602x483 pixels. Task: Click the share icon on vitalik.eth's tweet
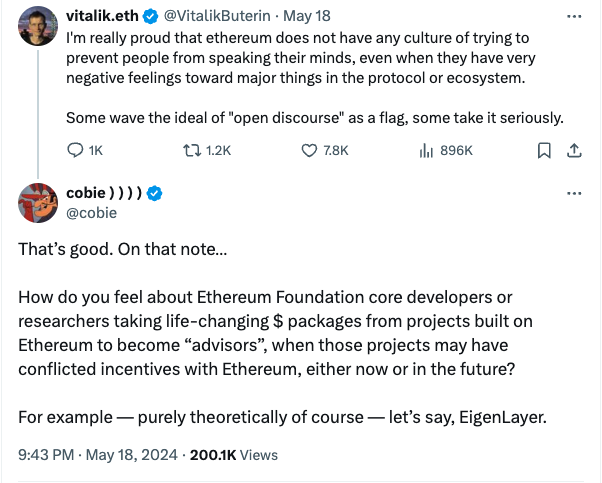click(x=574, y=150)
